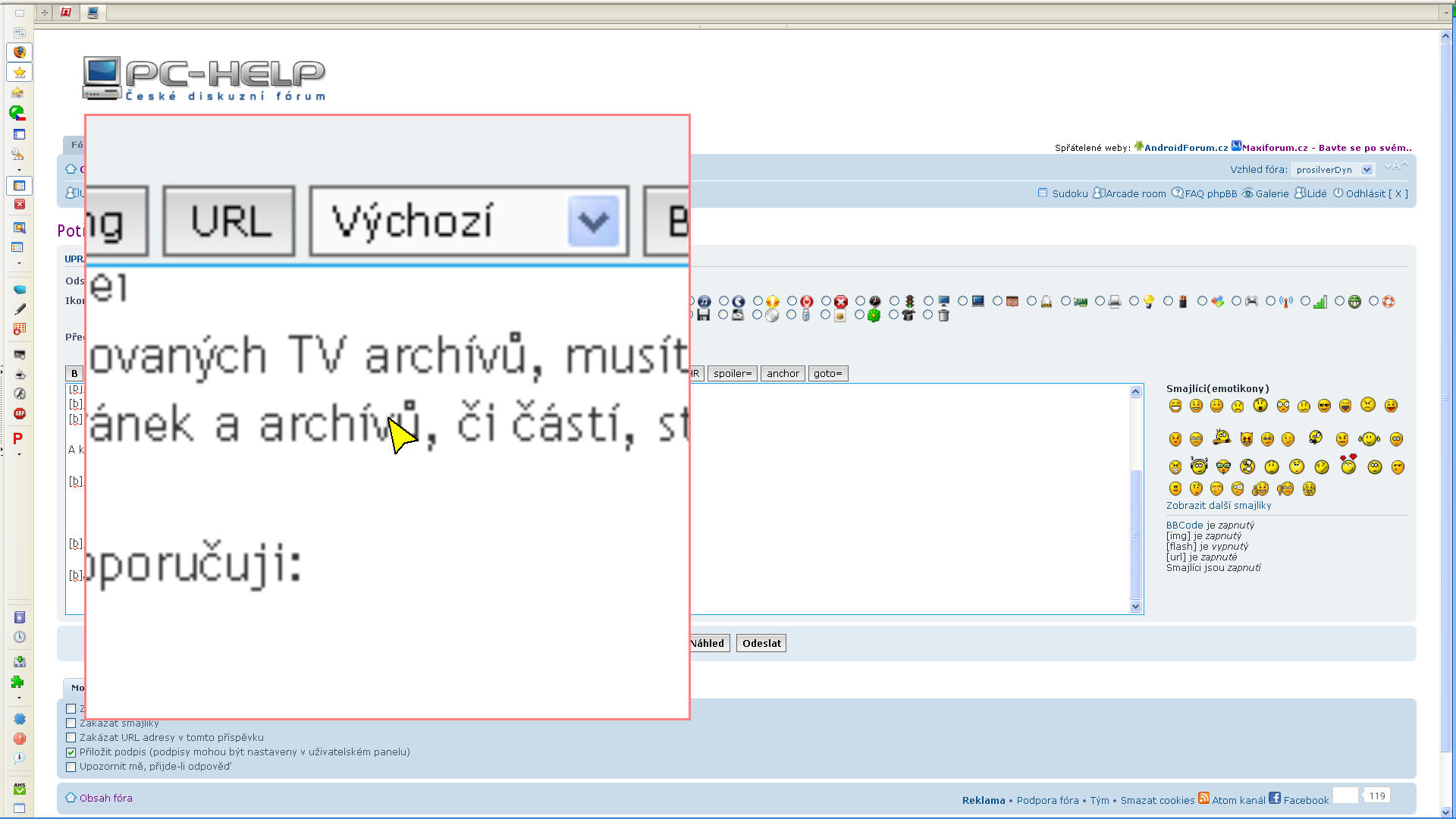Click the goto= BBCode button

827,373
